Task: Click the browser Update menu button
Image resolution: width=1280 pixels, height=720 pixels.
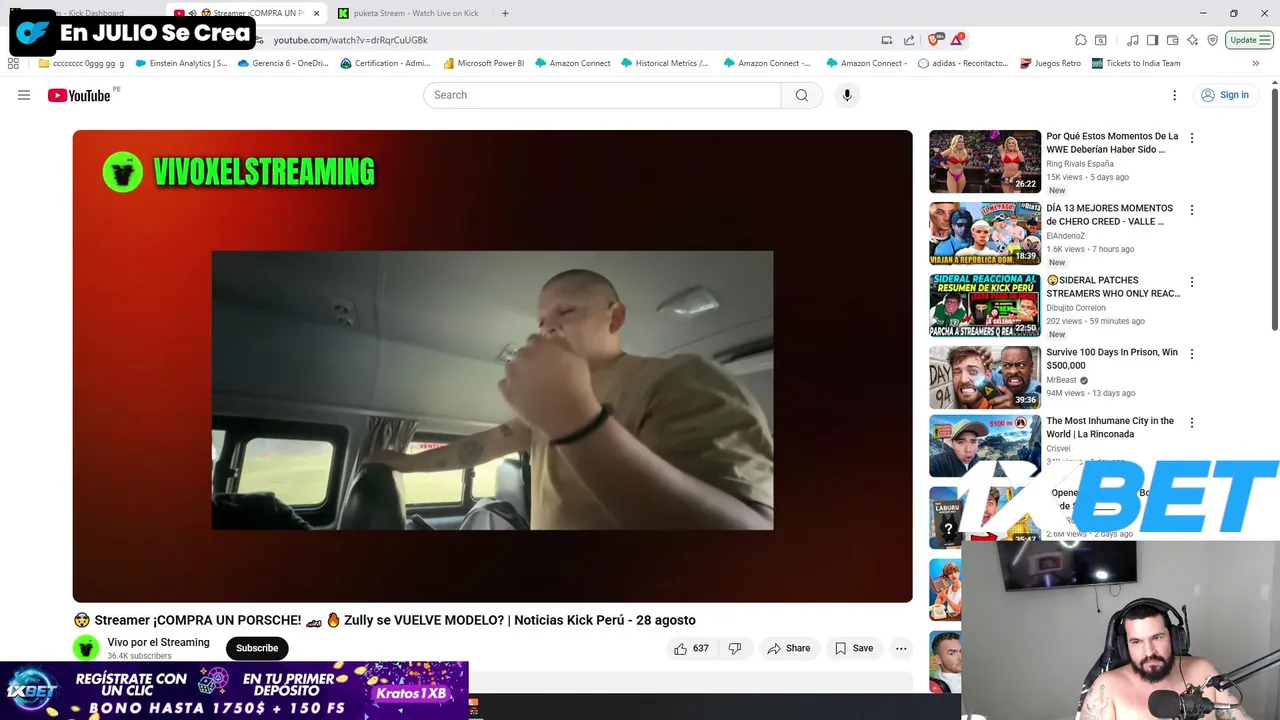Action: (1250, 40)
